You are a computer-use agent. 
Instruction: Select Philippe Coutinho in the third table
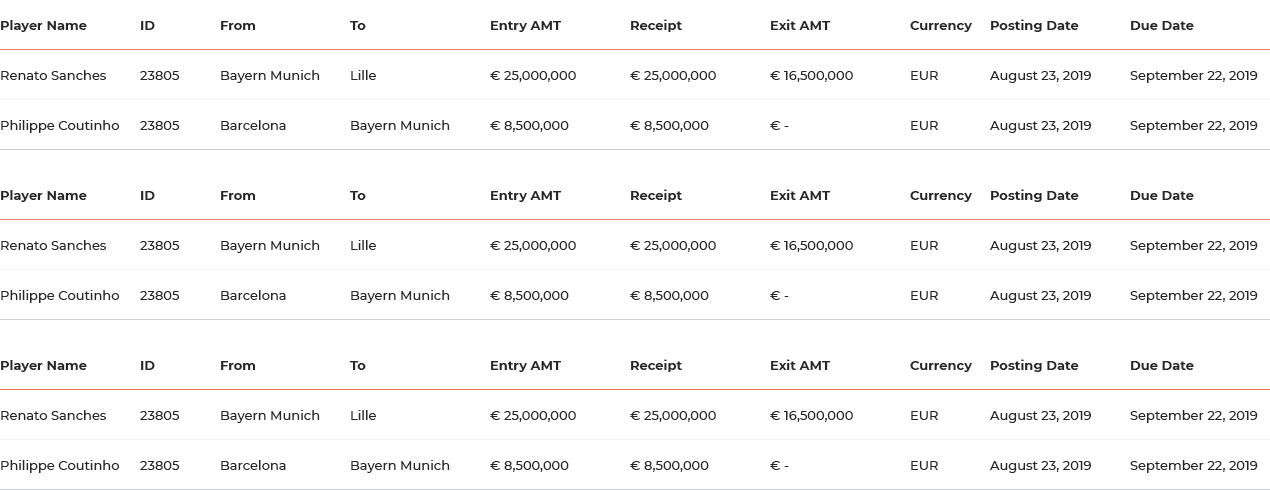coord(59,466)
